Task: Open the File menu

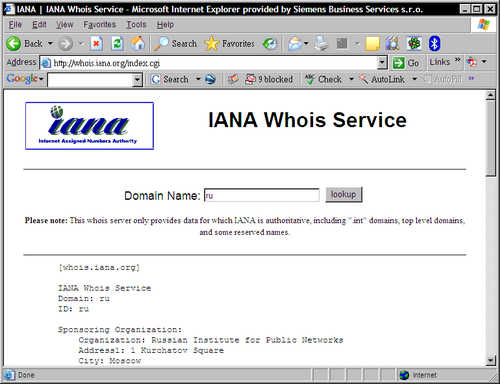Action: tap(15, 25)
